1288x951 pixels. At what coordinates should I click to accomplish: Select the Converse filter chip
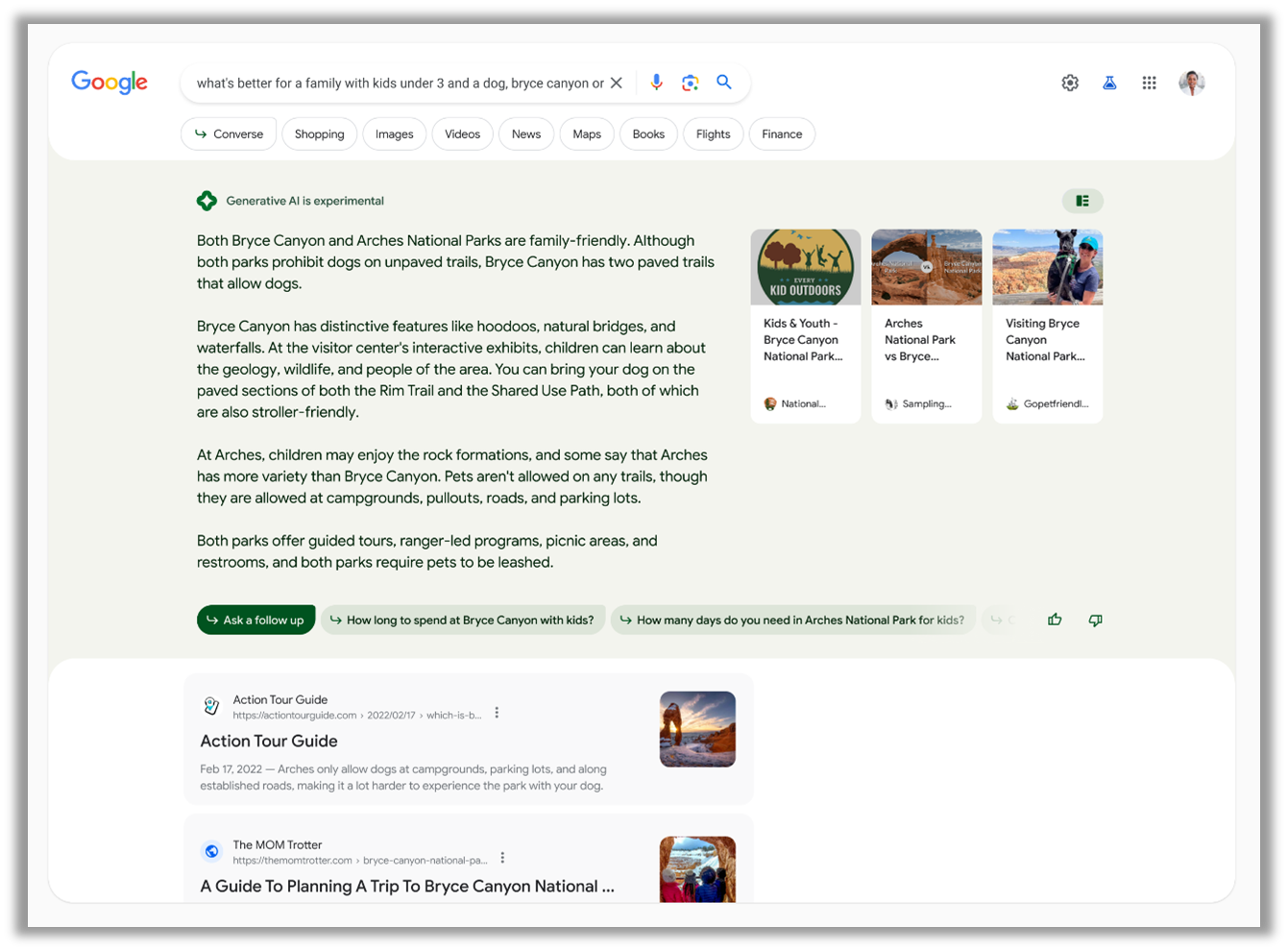click(x=229, y=134)
